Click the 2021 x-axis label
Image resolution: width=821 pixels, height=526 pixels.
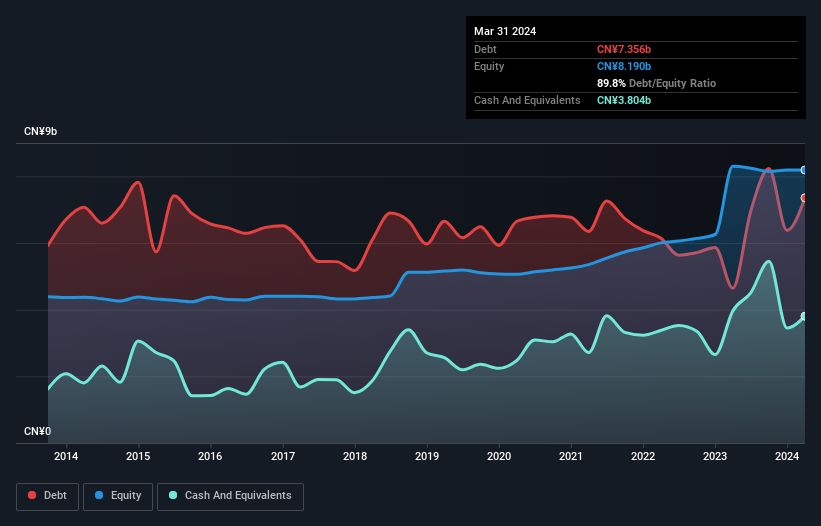click(x=571, y=456)
